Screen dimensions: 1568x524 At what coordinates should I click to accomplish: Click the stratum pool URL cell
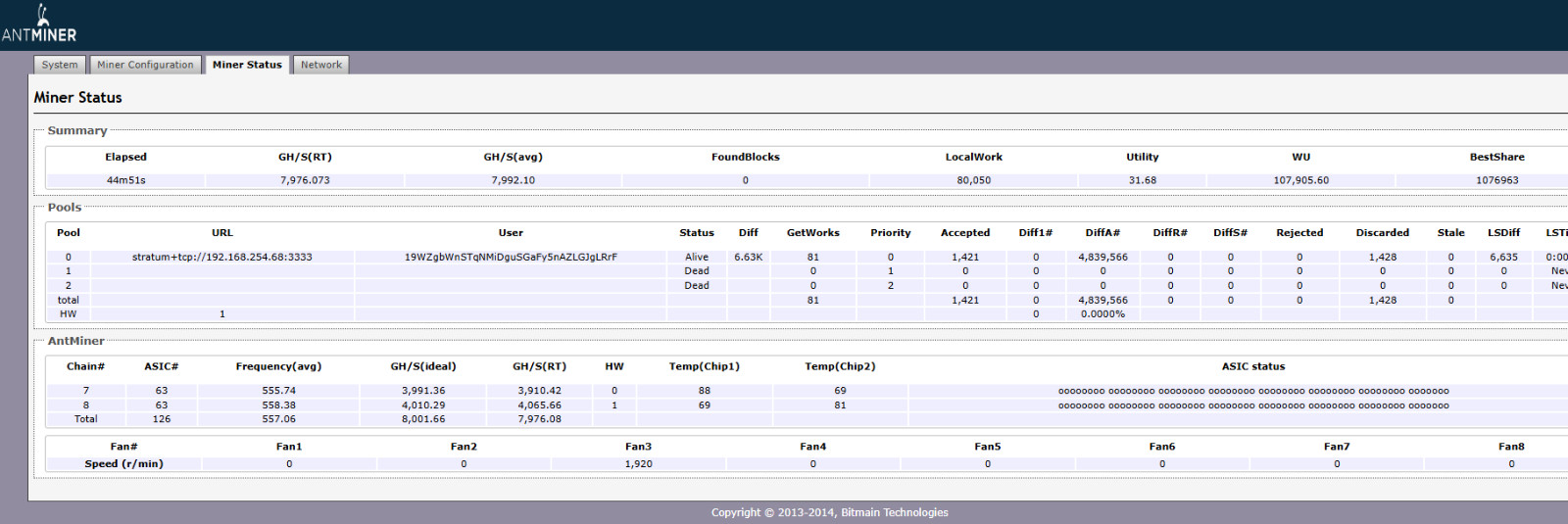tap(222, 258)
